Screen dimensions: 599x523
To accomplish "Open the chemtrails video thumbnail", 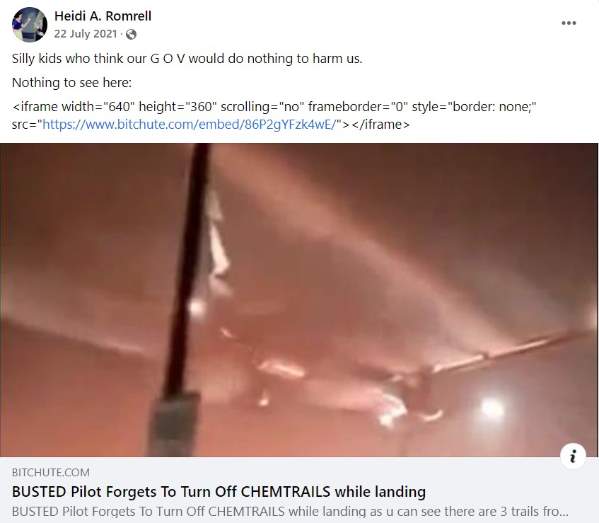I will point(299,300).
